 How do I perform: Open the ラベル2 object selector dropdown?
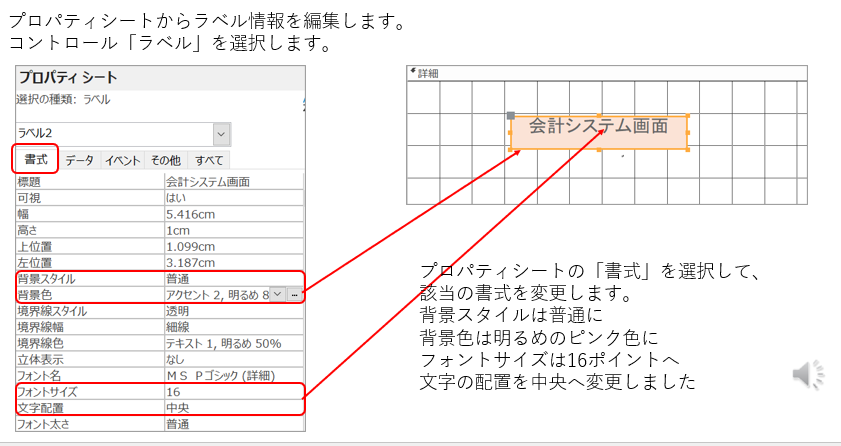221,133
